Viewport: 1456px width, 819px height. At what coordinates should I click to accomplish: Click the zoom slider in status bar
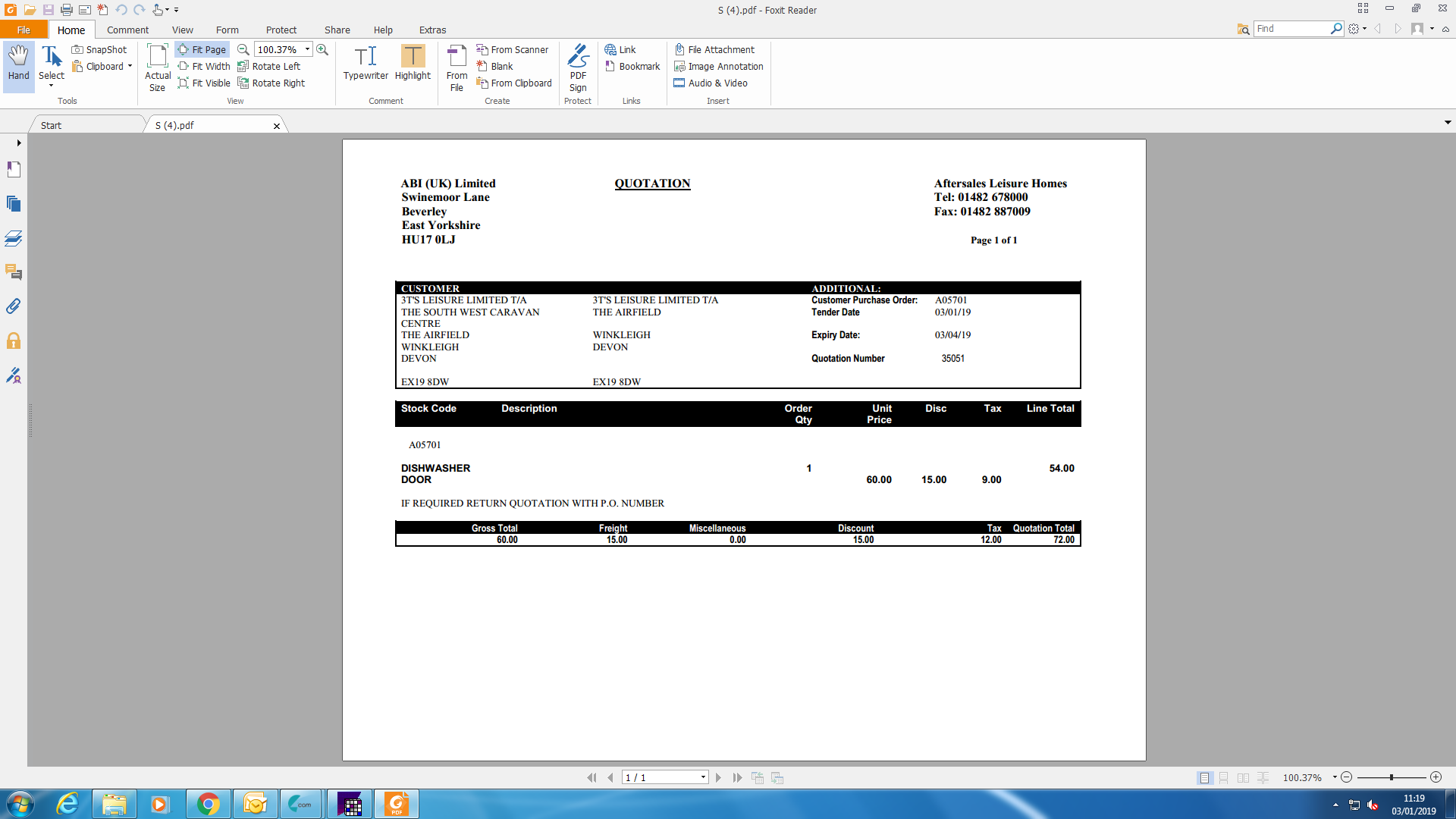point(1391,777)
